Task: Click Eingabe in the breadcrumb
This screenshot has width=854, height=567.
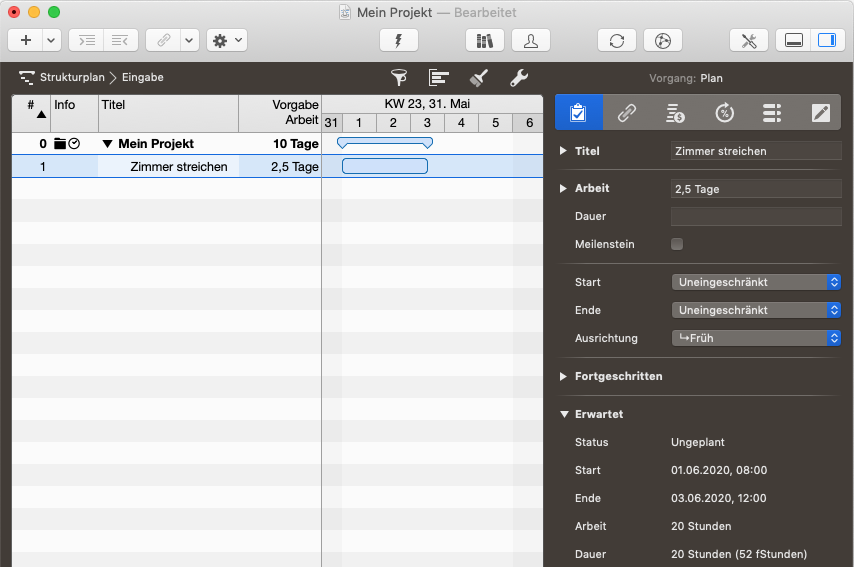Action: pos(143,77)
